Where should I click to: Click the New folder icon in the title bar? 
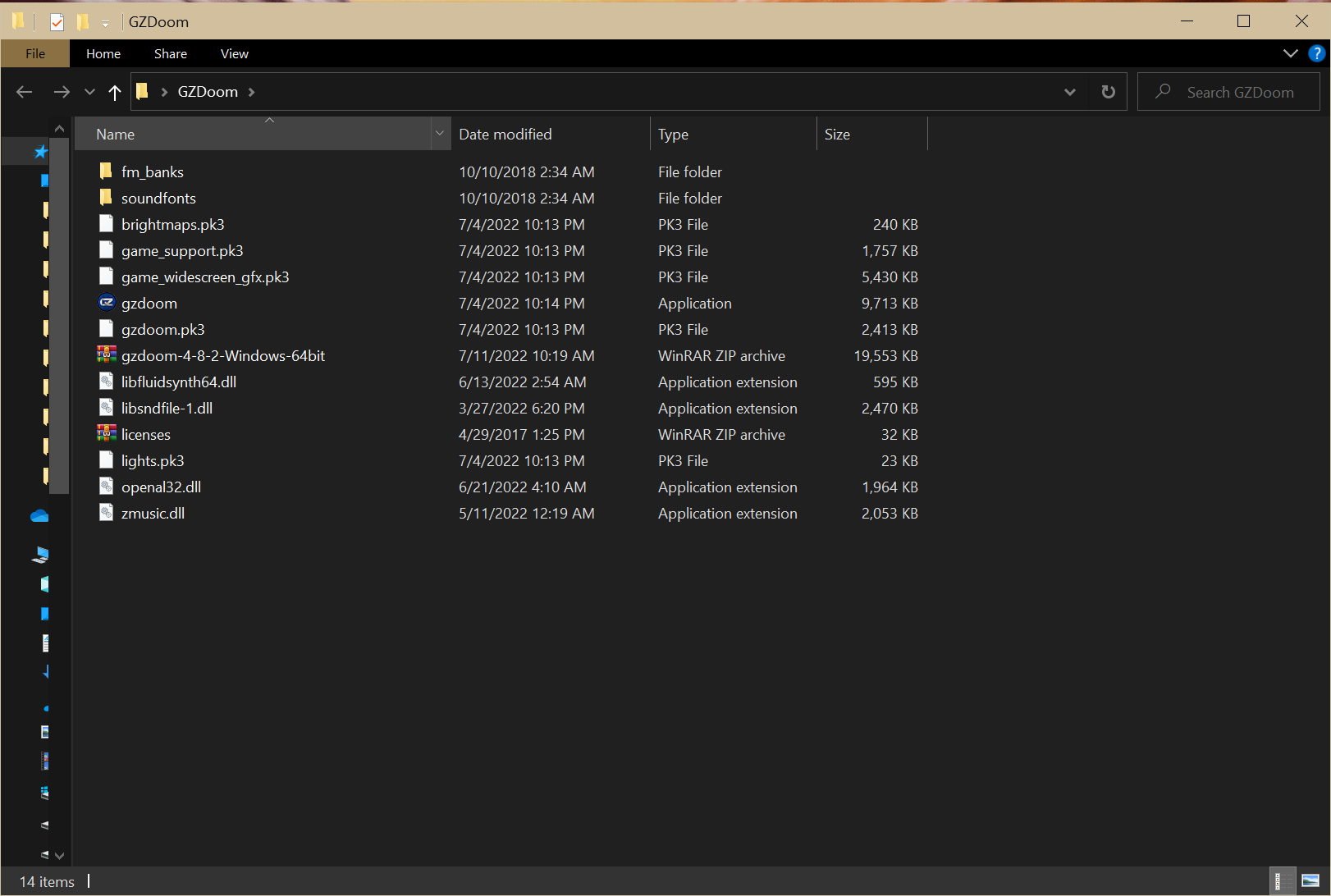[82, 22]
